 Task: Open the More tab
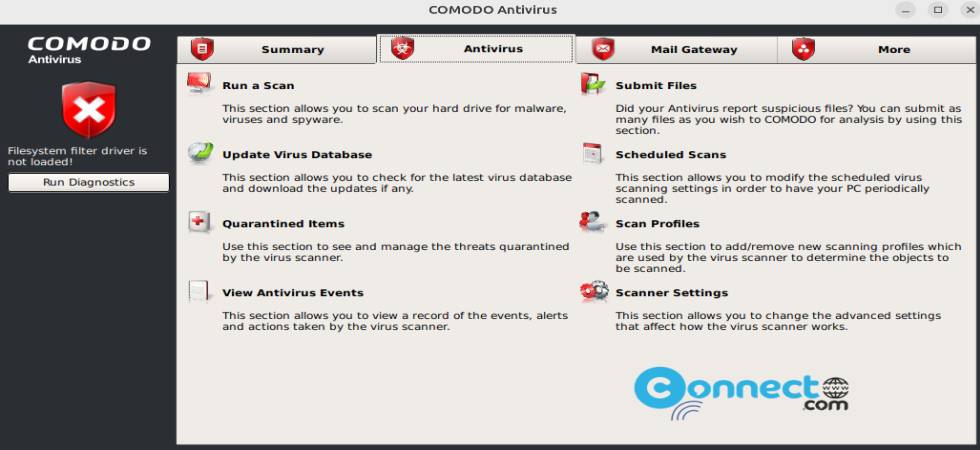click(876, 49)
